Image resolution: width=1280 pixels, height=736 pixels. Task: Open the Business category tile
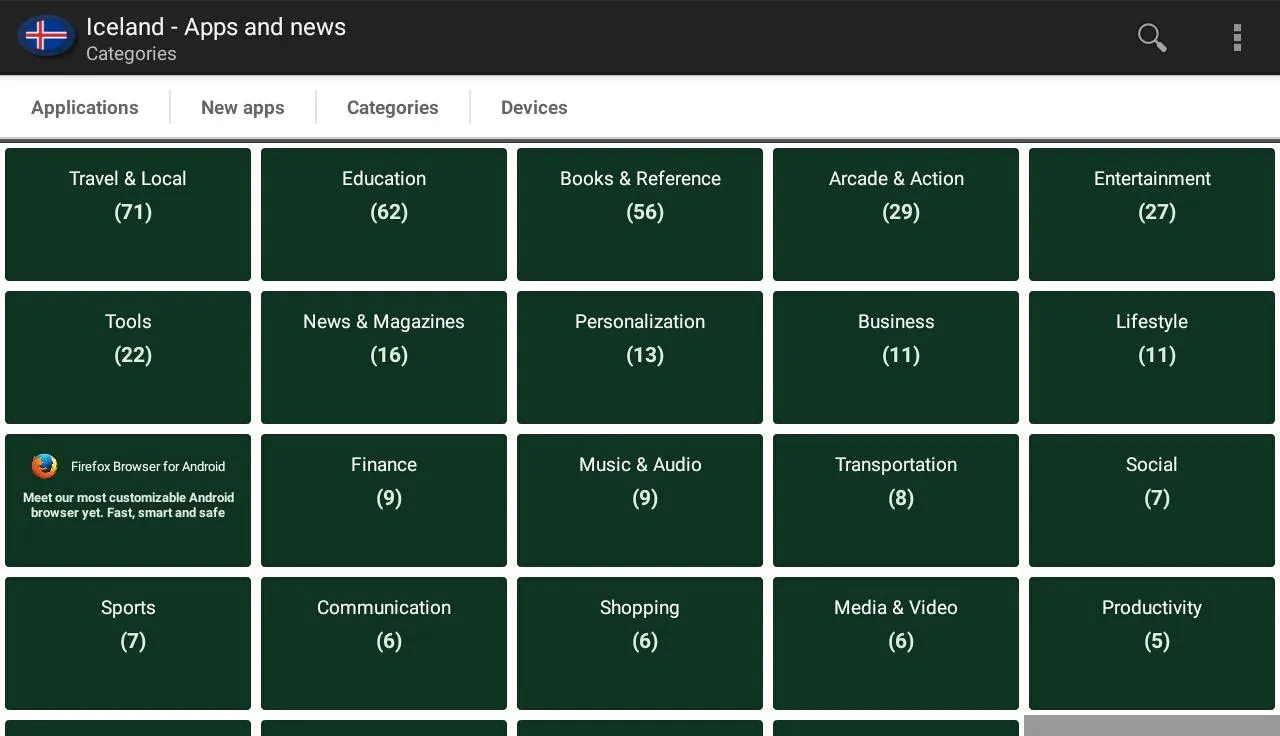pos(896,357)
